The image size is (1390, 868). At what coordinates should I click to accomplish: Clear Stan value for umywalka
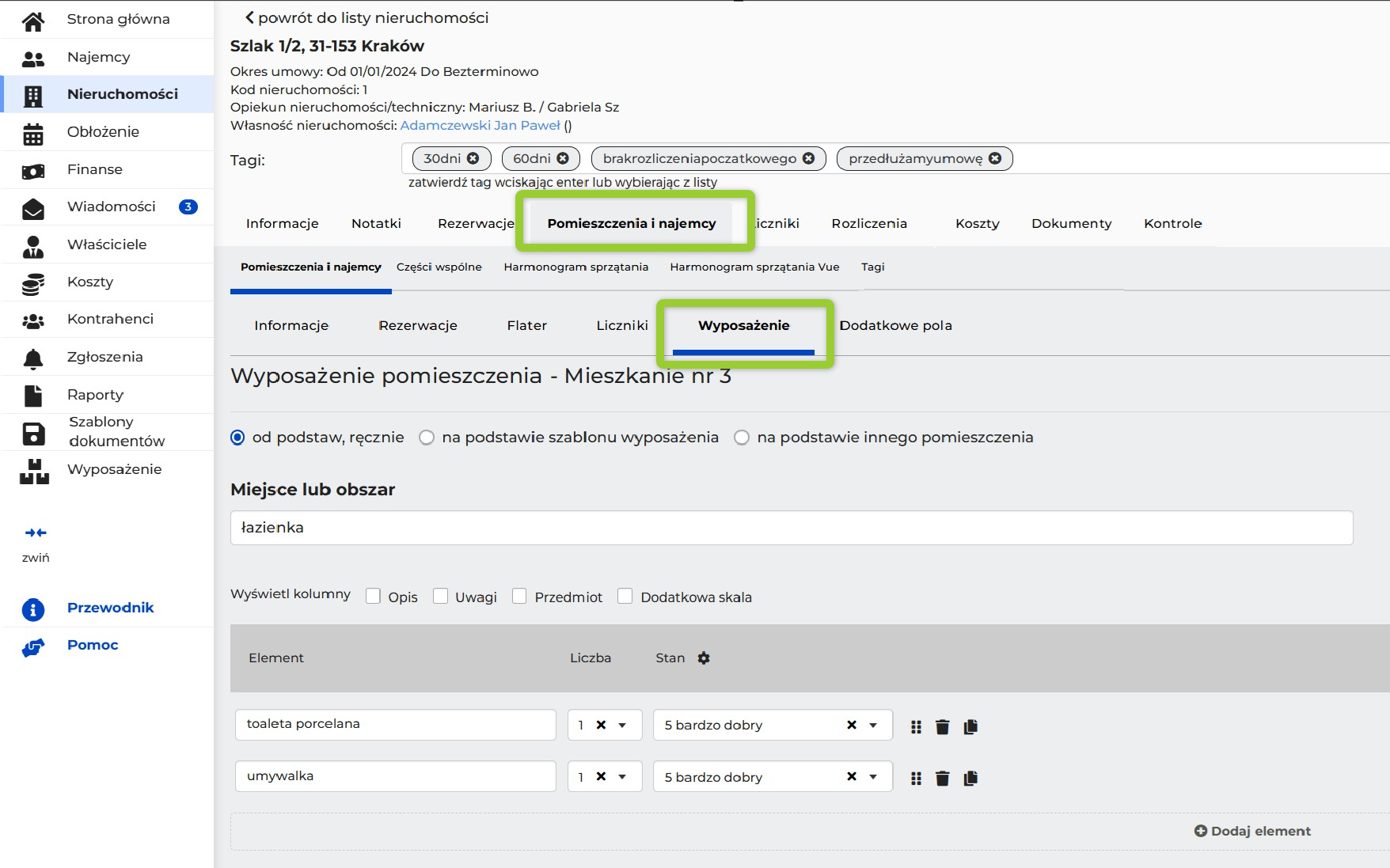click(852, 777)
